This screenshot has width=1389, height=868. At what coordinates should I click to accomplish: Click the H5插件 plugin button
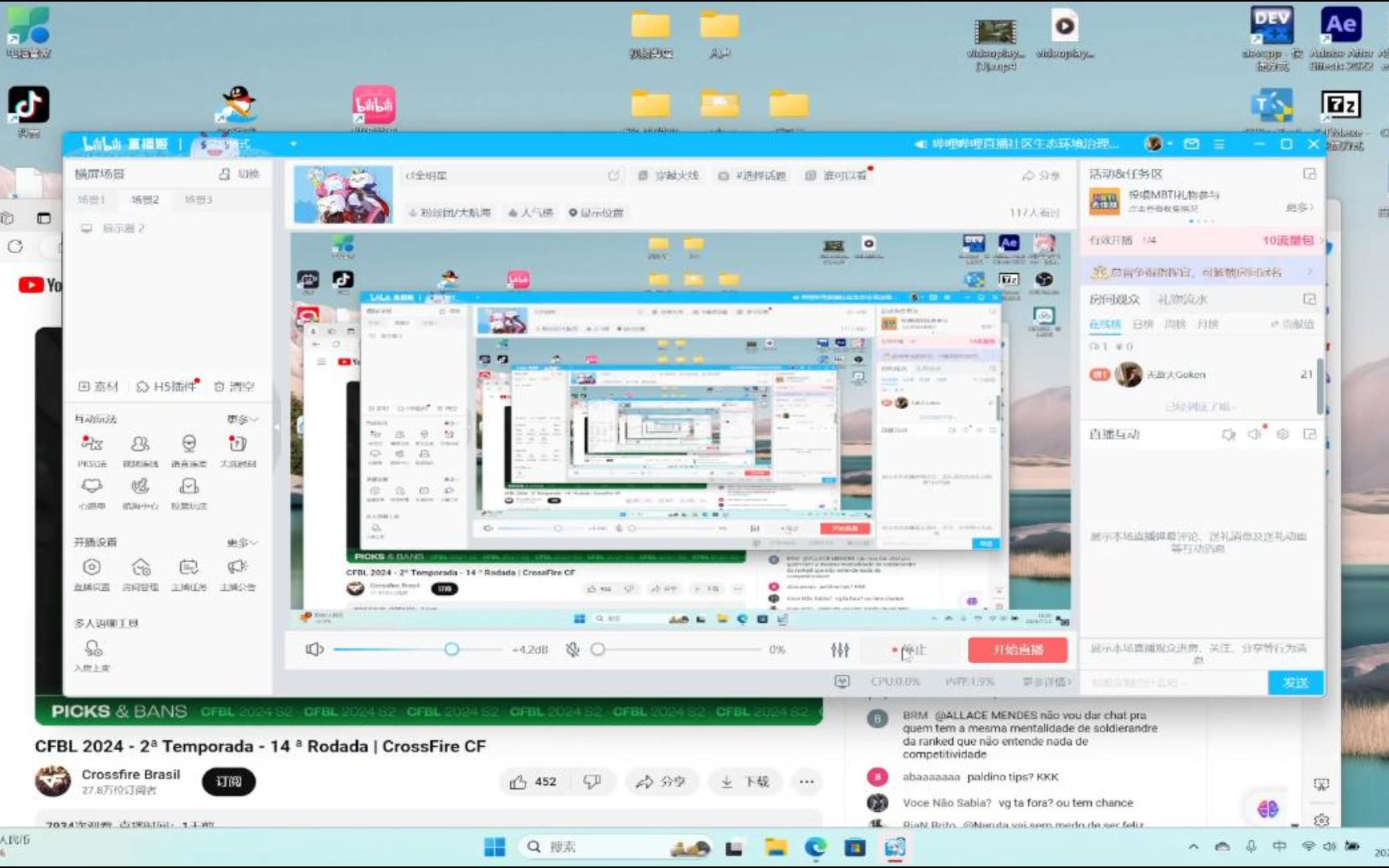[166, 387]
